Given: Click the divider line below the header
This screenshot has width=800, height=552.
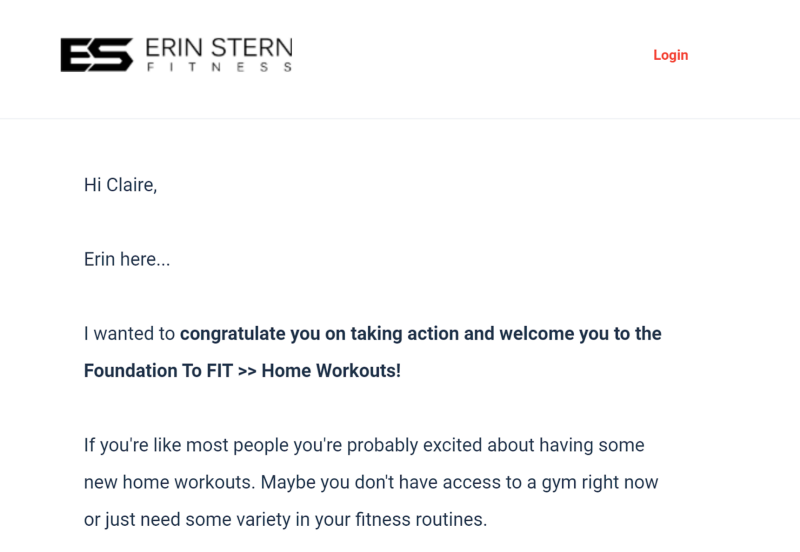Looking at the screenshot, I should tap(400, 118).
